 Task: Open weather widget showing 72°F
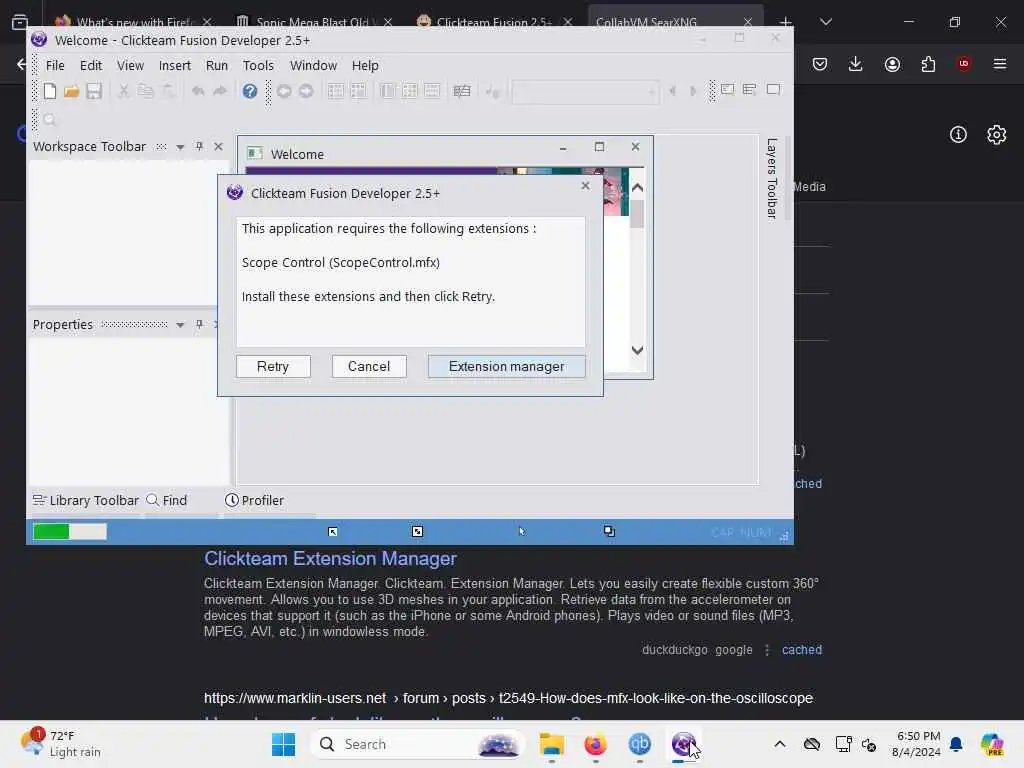coord(61,744)
